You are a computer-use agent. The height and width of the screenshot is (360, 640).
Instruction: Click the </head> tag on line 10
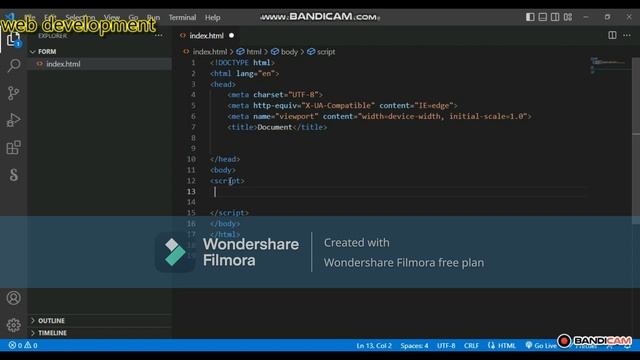225,159
